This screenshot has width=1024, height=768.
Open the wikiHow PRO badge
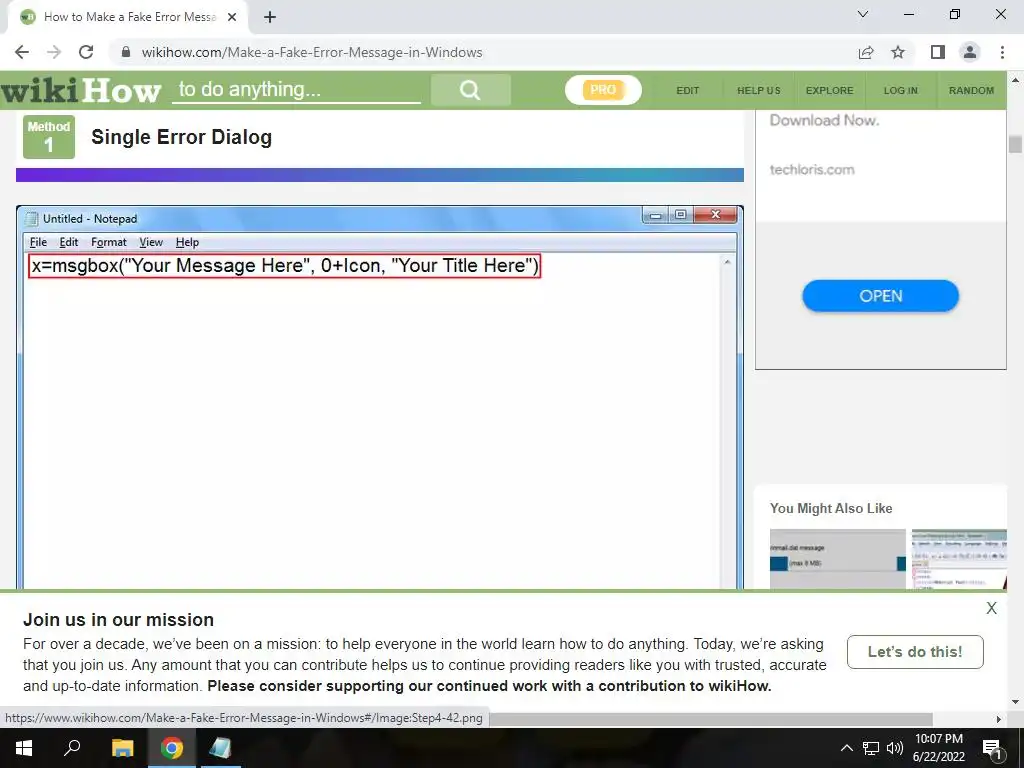tap(603, 90)
